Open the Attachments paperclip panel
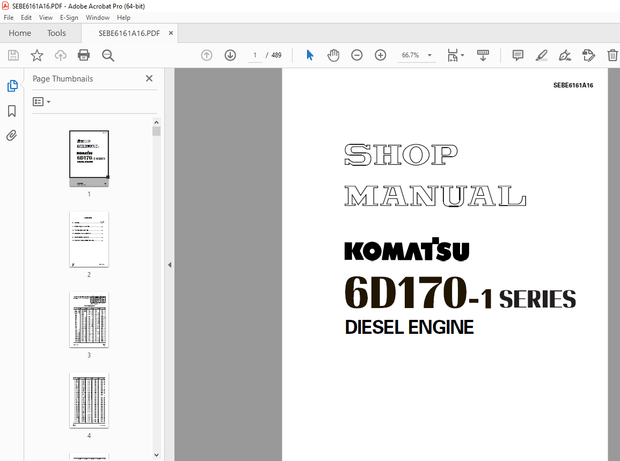Viewport: 620px width, 461px height. coord(12,136)
